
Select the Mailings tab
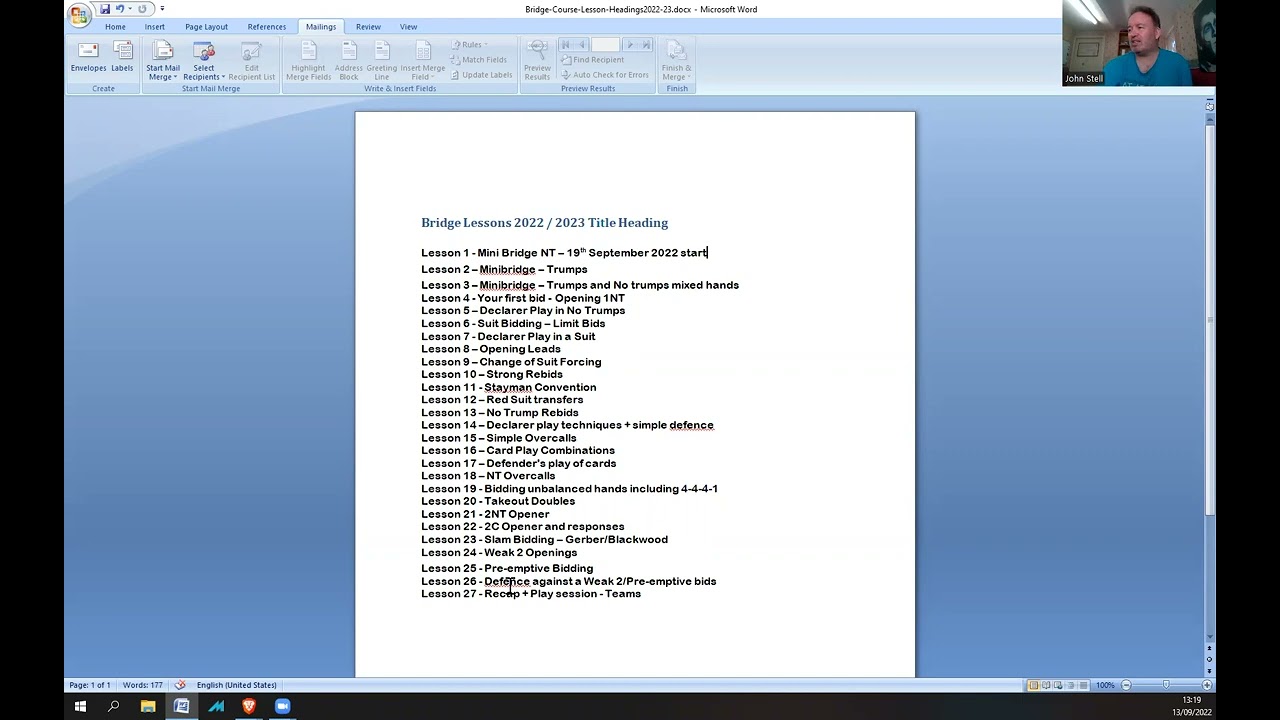point(321,27)
